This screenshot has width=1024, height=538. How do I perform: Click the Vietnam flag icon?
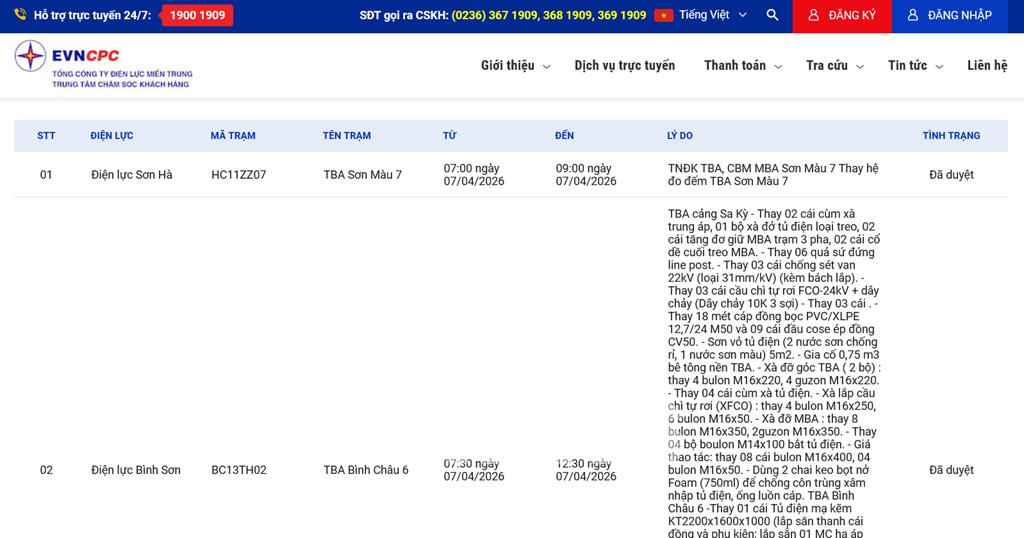coord(664,15)
